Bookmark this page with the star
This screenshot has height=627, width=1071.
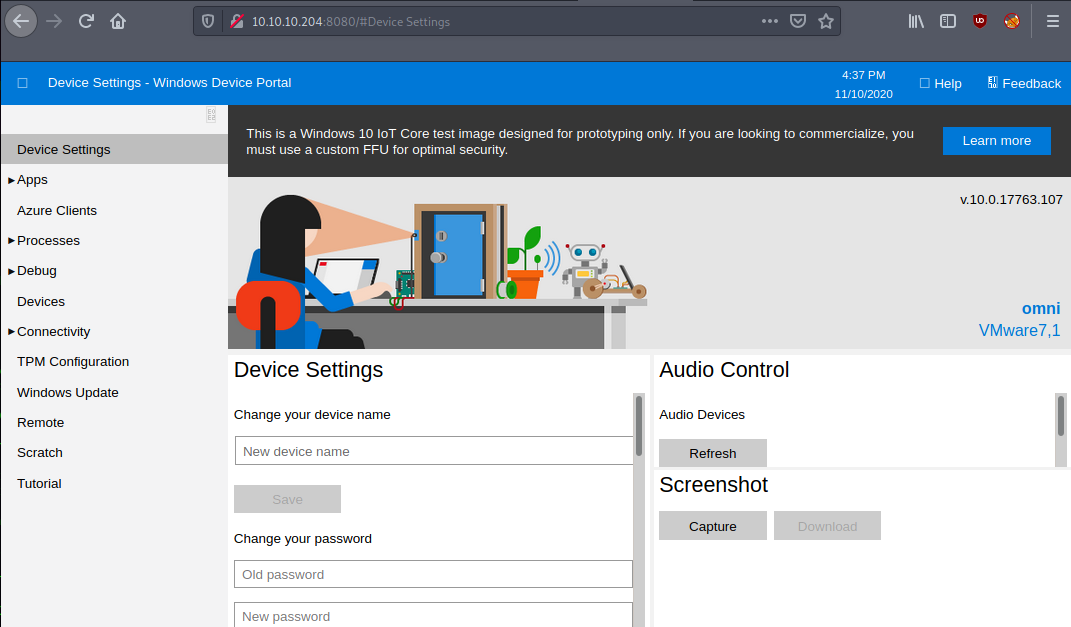826,21
